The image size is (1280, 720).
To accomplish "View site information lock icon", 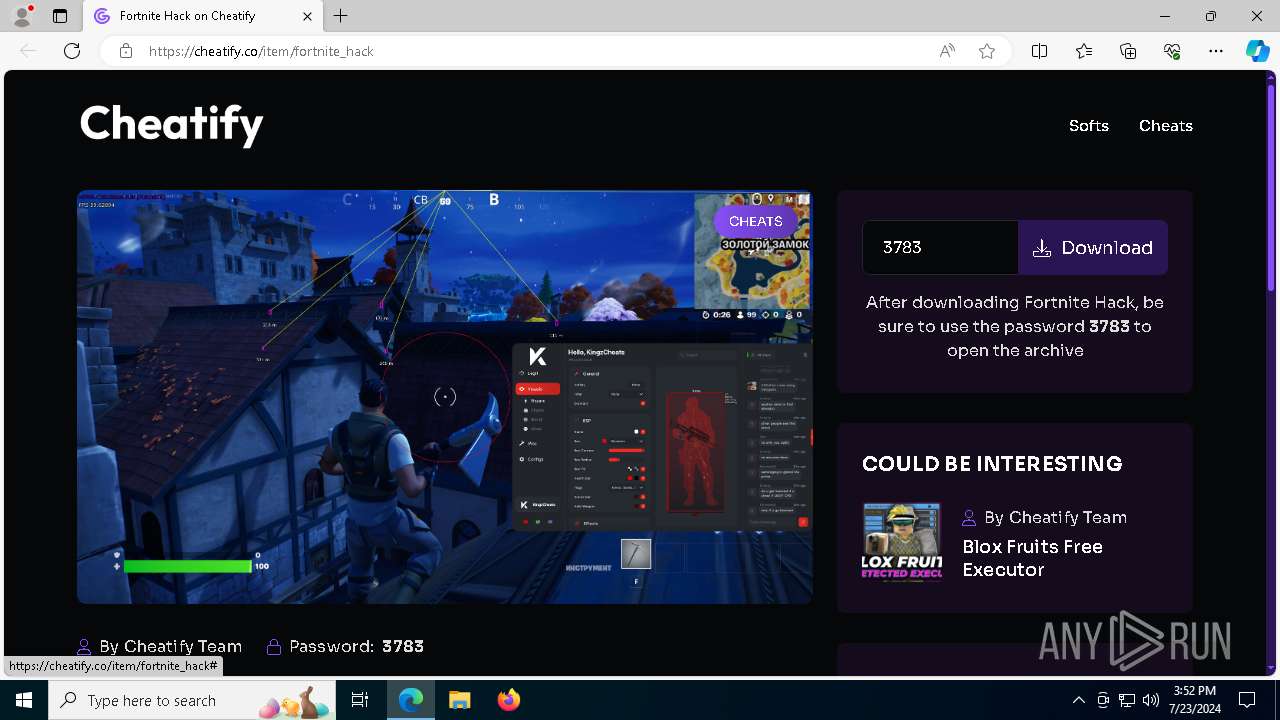I will click(x=126, y=51).
